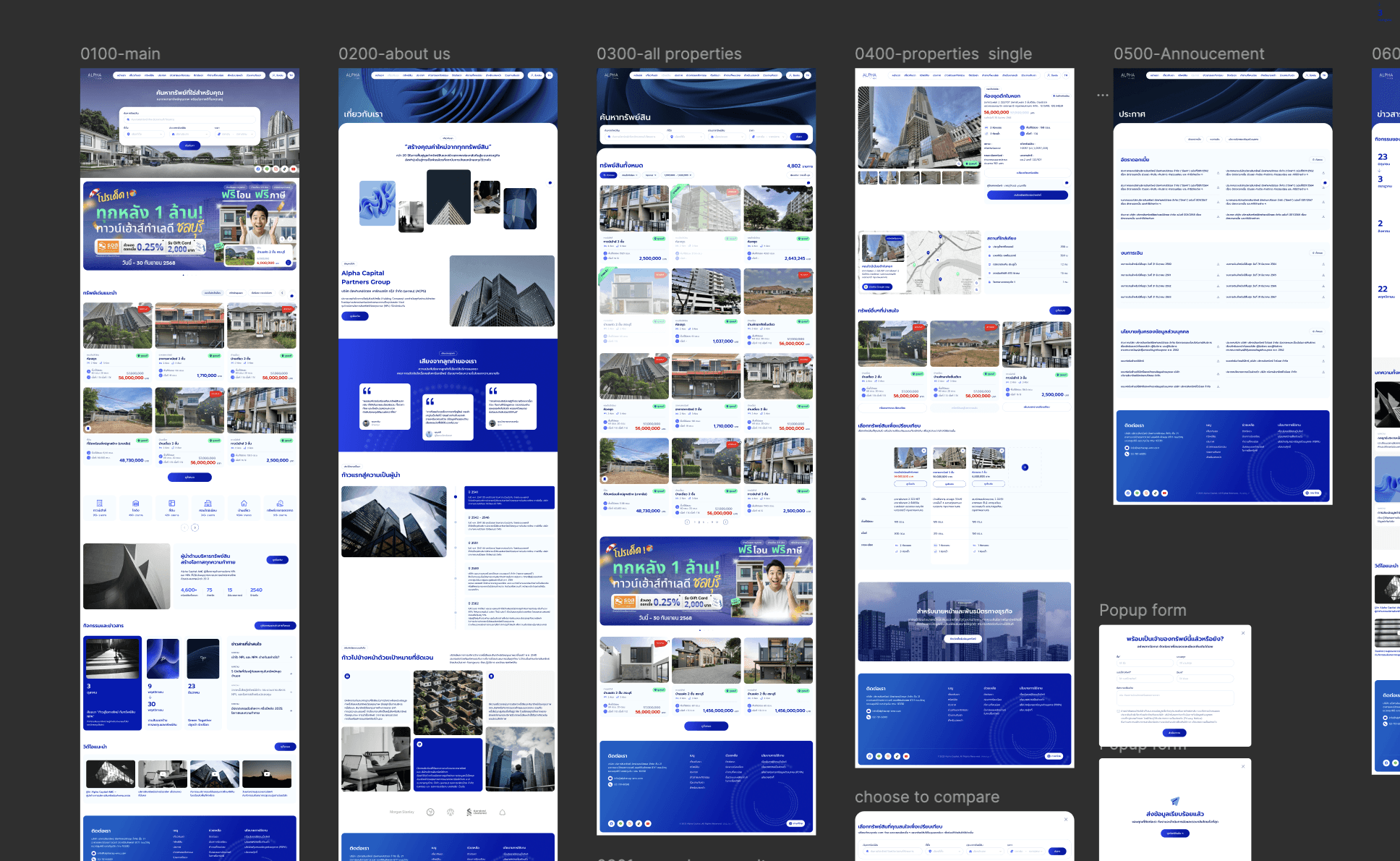This screenshot has height=861, width=1400.
Task: Select the 0500-Annoucement frame label
Action: point(1189,54)
